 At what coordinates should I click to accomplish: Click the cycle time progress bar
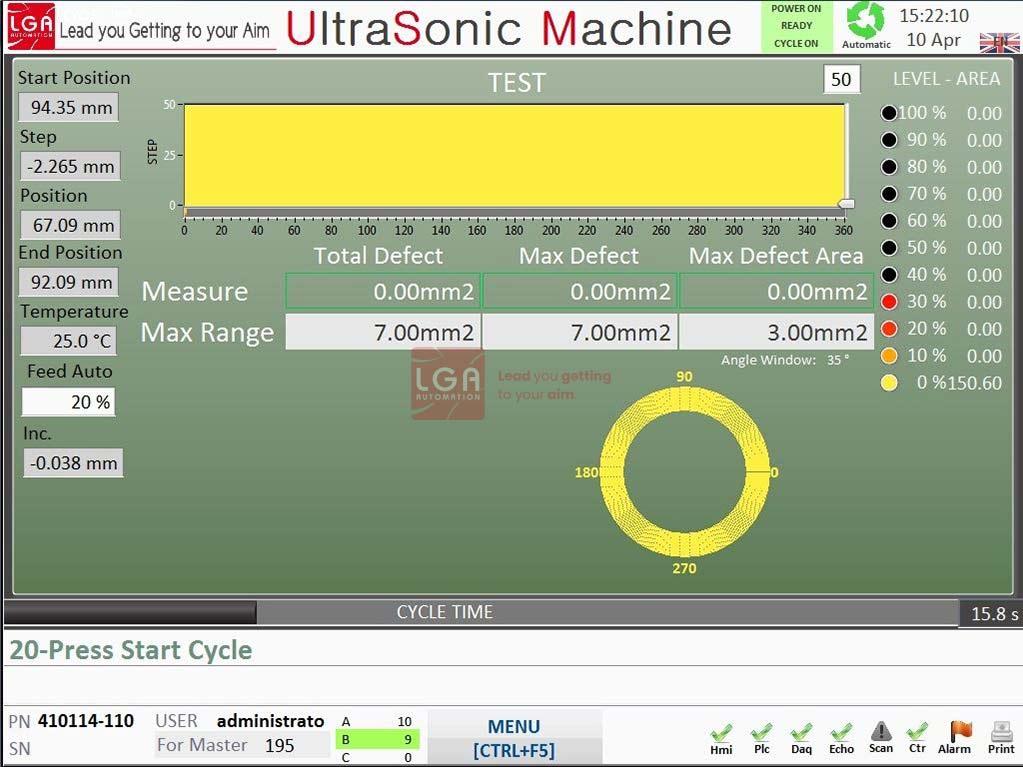(481, 612)
